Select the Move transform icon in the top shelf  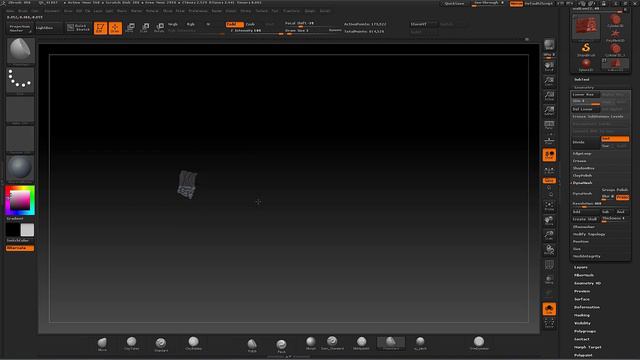click(x=130, y=28)
